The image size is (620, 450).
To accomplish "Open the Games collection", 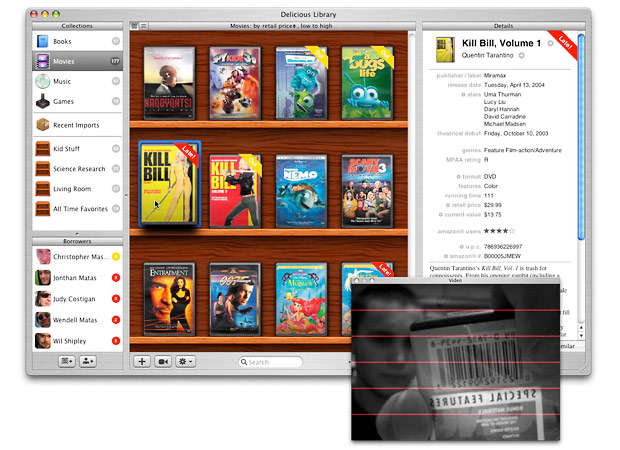I will click(x=77, y=102).
